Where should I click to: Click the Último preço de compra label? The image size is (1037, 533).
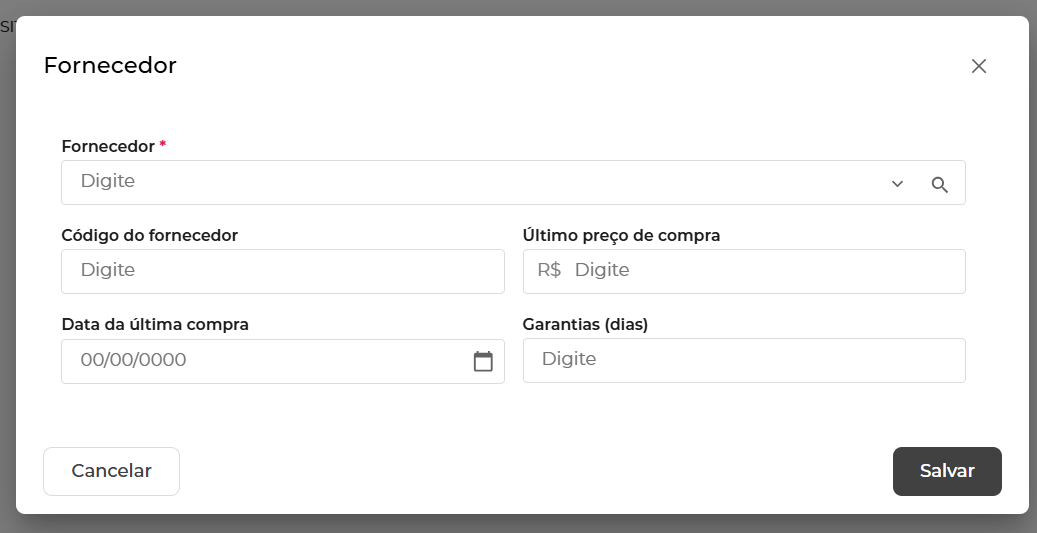[621, 235]
